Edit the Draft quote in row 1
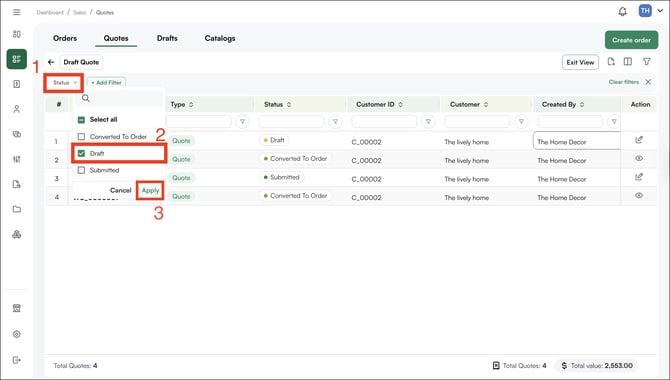This screenshot has width=670, height=380. [x=639, y=140]
